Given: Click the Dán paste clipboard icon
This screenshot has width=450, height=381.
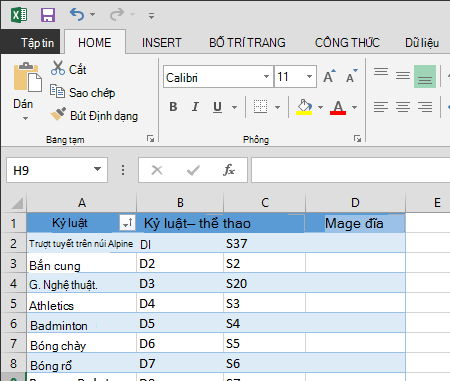Looking at the screenshot, I should [28, 77].
